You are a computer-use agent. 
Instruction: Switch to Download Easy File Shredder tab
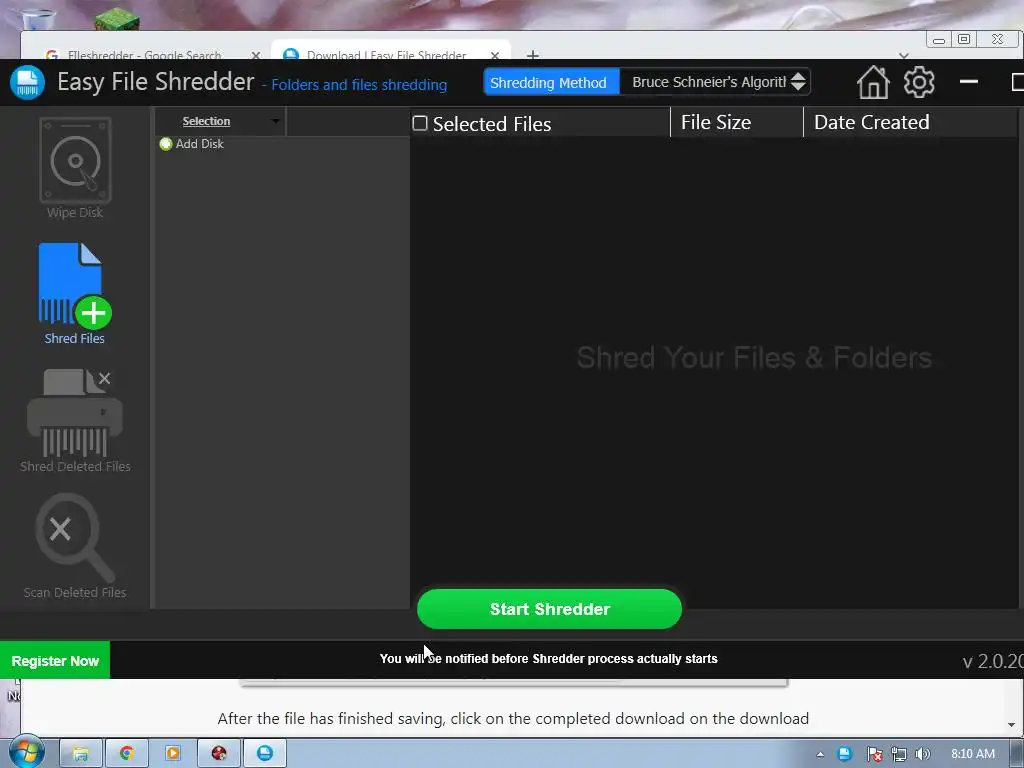385,55
